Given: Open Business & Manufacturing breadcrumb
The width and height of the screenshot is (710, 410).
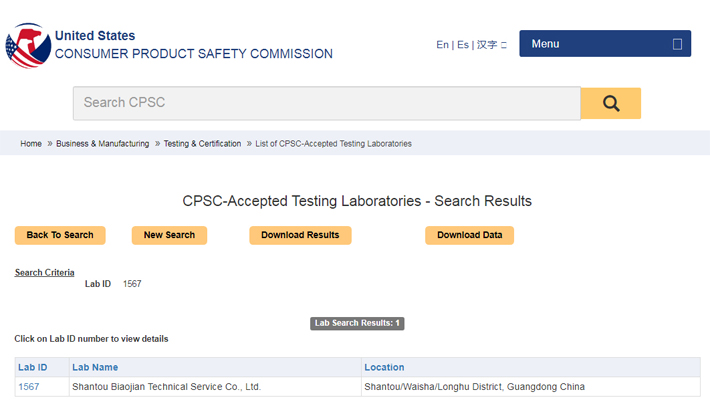Looking at the screenshot, I should click(x=102, y=144).
